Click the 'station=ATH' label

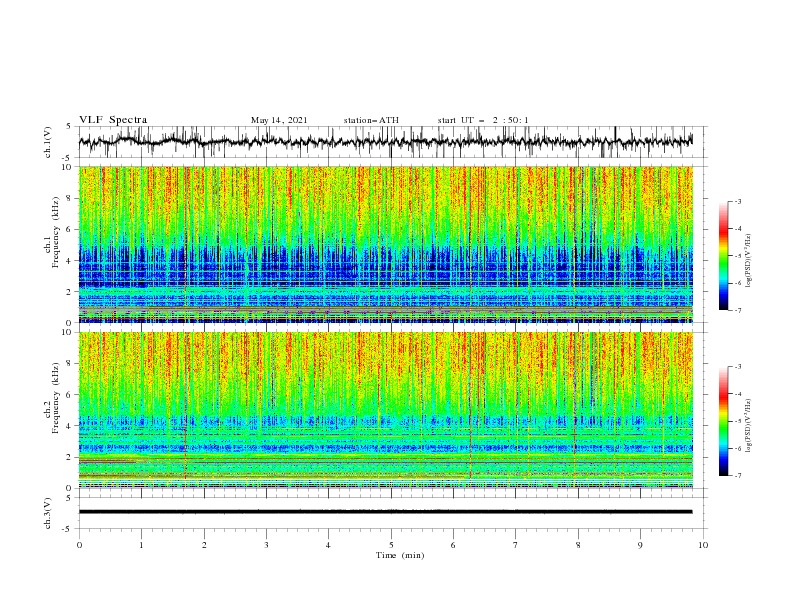[371, 120]
